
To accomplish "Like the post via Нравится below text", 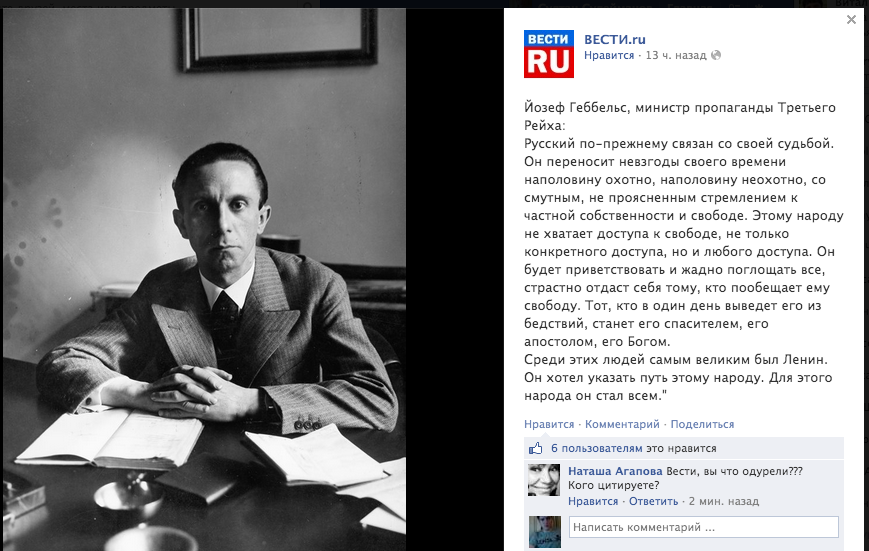I will click(549, 424).
